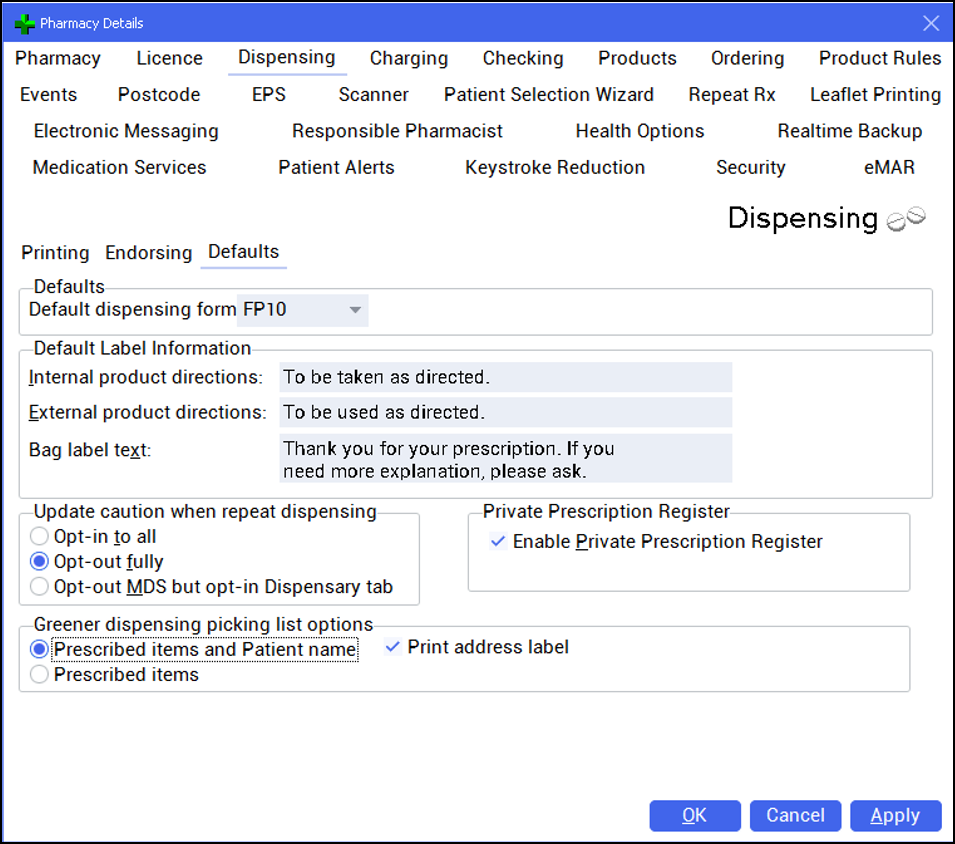This screenshot has width=955, height=844.
Task: Open the Patient Selection Wizard tab
Action: pos(548,95)
